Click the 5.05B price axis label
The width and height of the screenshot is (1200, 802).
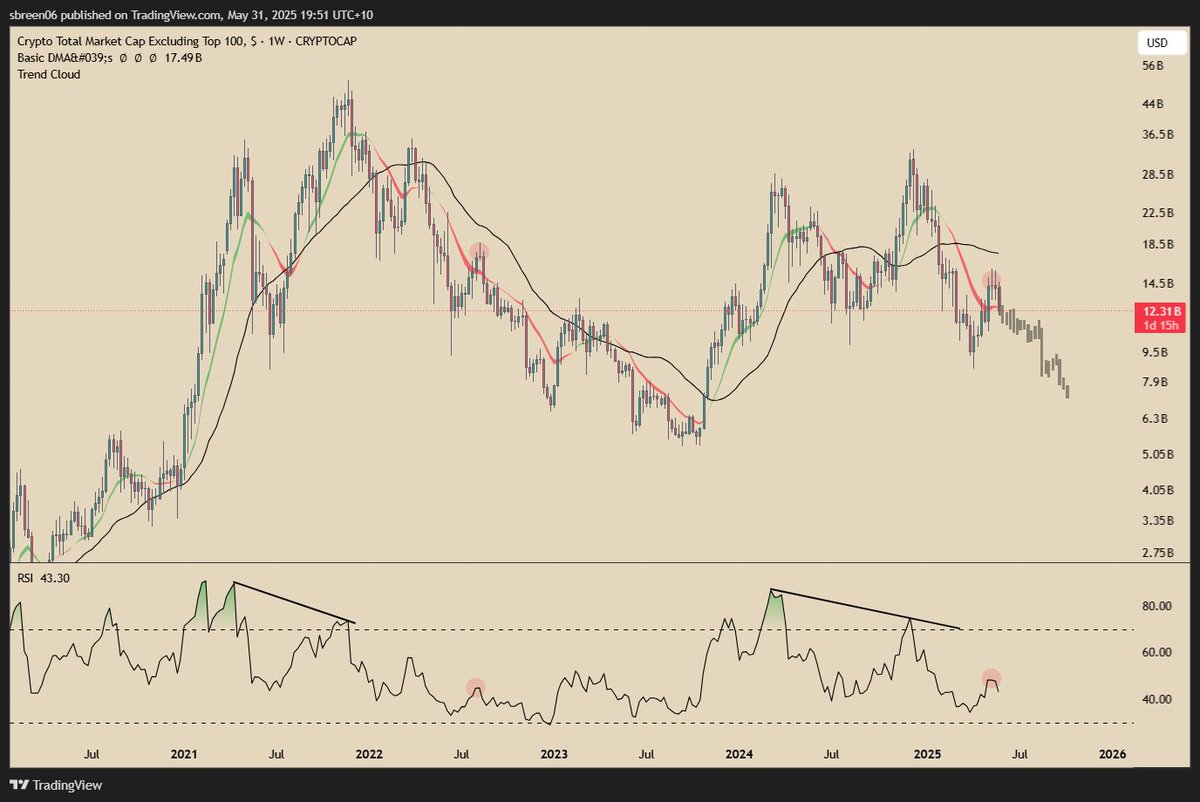tap(1156, 455)
